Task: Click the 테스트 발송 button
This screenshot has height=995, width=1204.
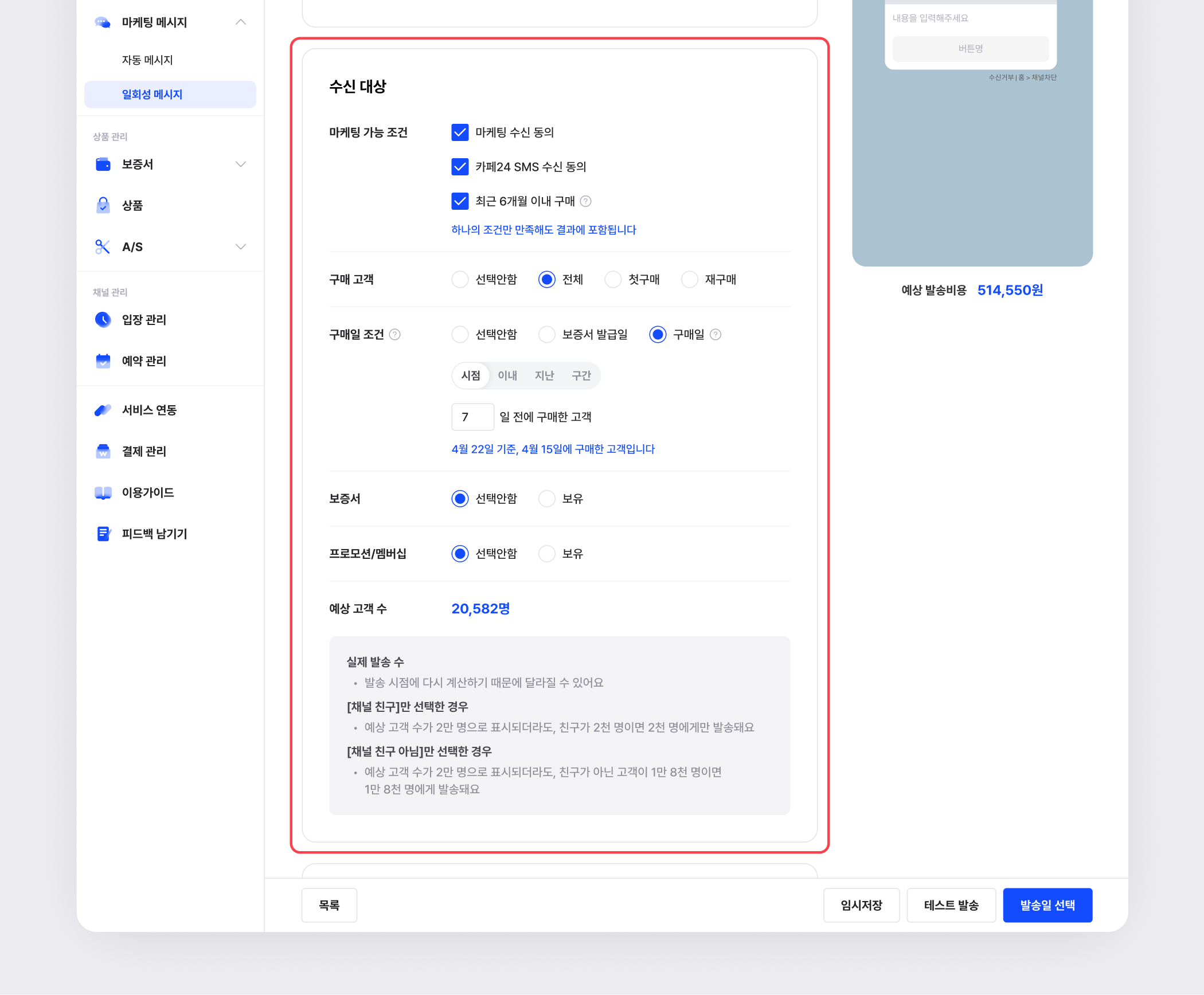Action: click(x=951, y=905)
